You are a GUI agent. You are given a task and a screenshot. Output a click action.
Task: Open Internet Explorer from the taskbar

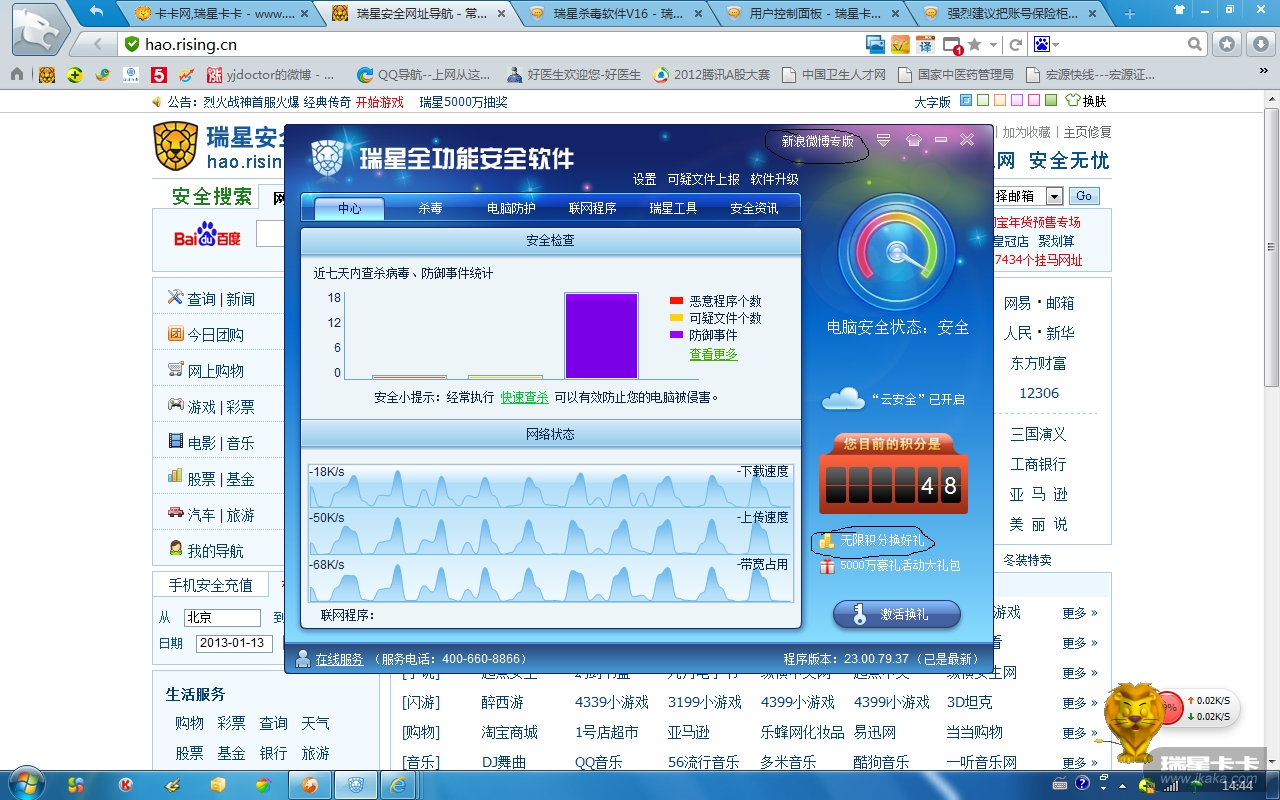coord(399,785)
